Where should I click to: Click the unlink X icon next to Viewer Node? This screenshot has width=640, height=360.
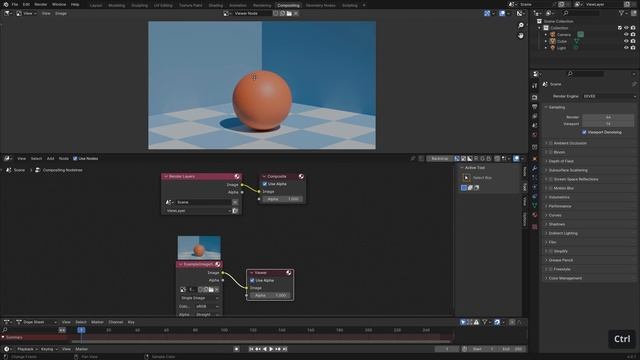(x=296, y=13)
